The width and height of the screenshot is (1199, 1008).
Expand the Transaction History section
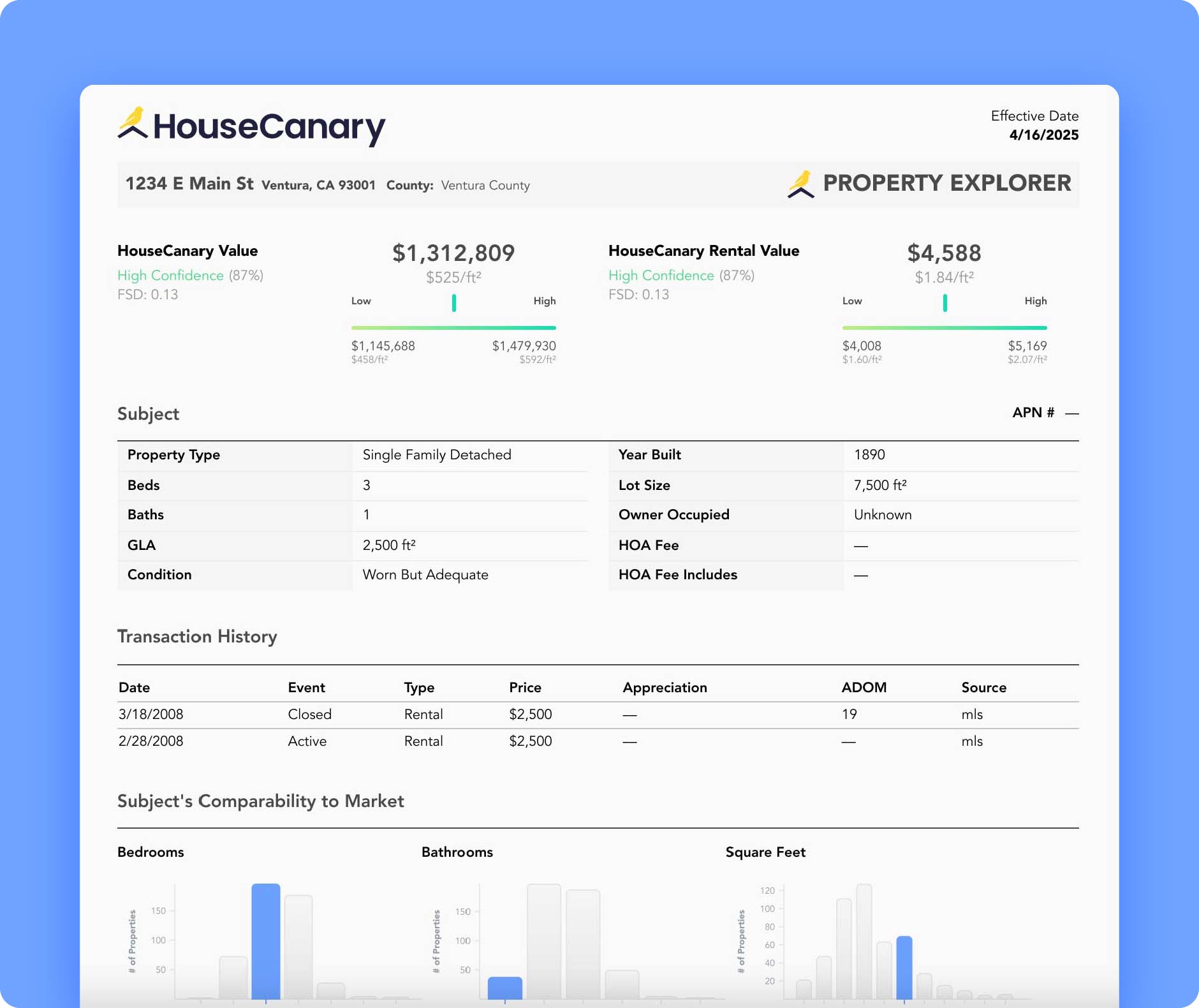196,636
